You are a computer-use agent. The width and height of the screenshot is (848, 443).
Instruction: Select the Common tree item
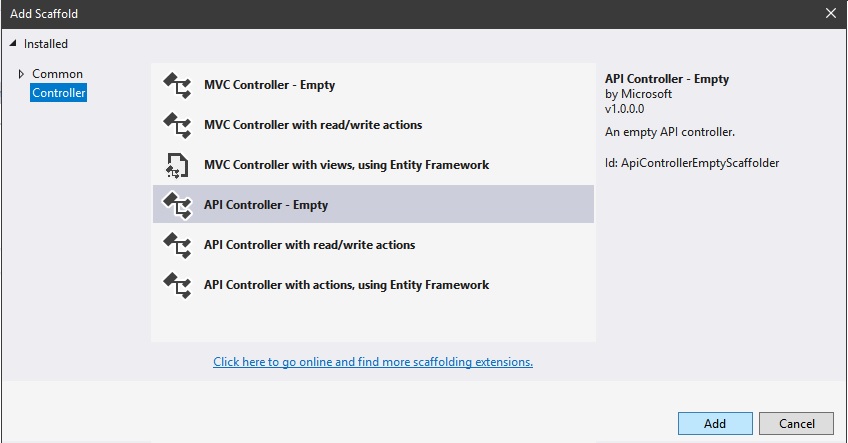coord(57,74)
